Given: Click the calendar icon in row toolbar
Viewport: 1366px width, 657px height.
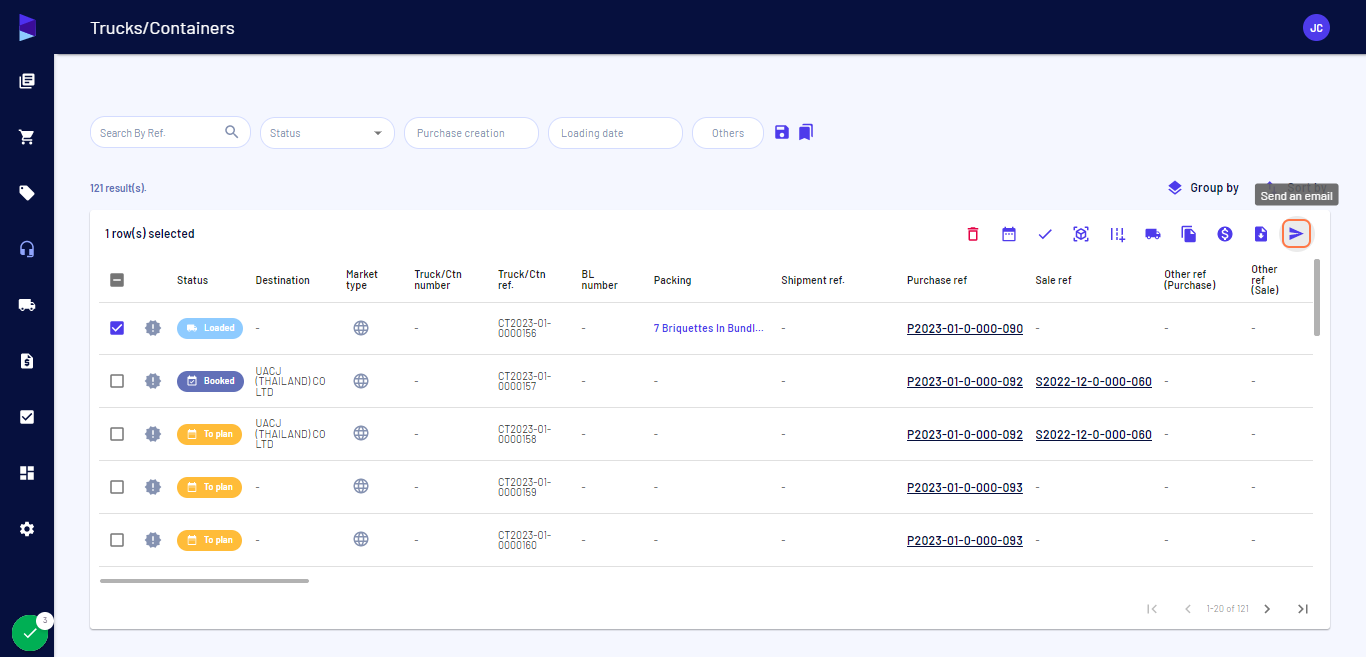Looking at the screenshot, I should tap(1009, 234).
